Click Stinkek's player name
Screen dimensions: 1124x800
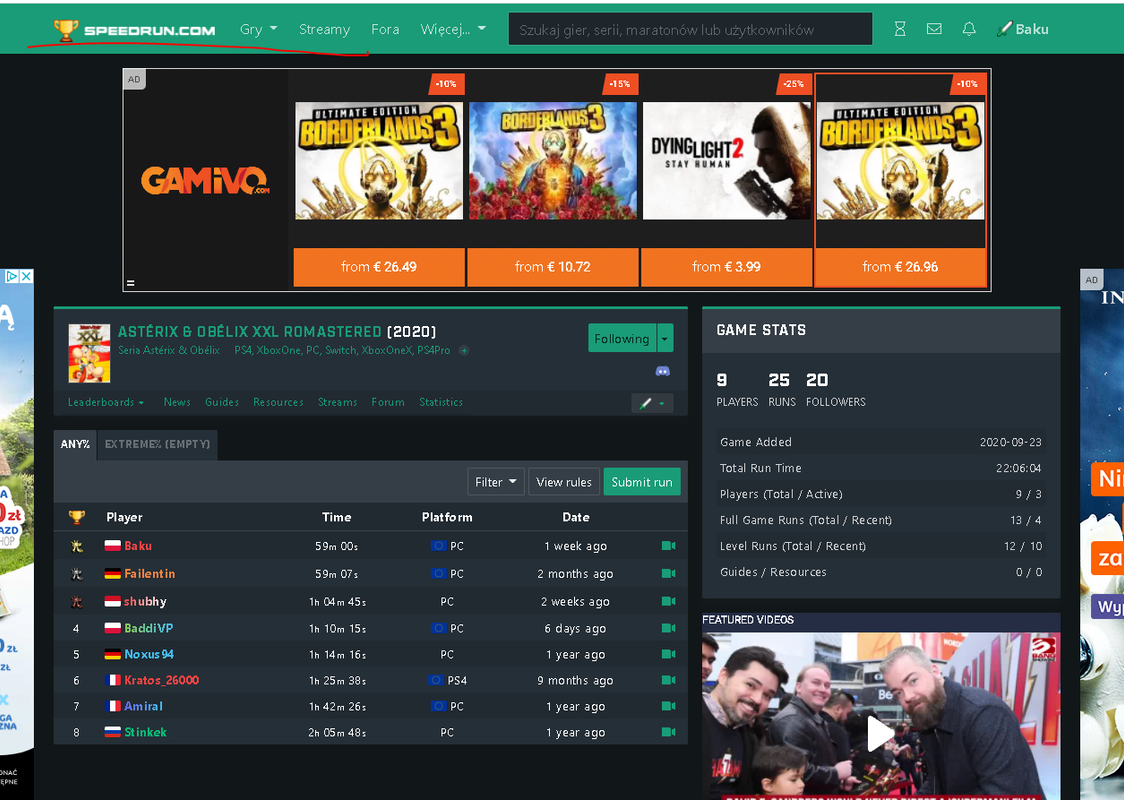[146, 732]
